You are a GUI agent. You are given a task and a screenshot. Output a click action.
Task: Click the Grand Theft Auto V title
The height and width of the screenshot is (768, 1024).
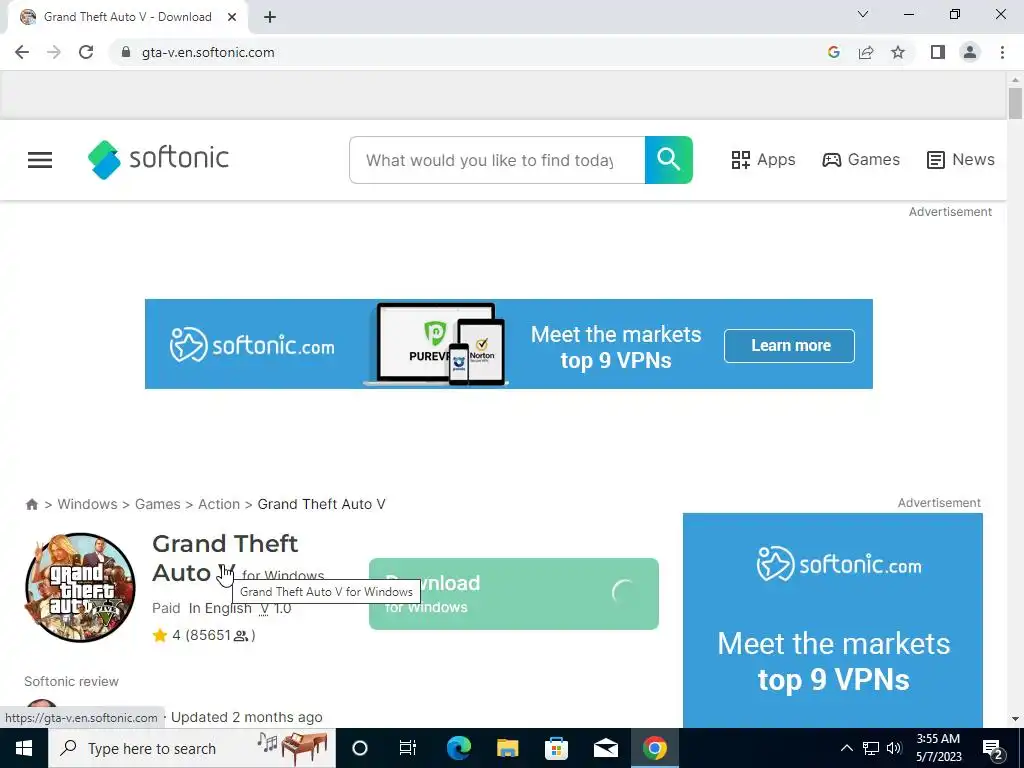(225, 558)
